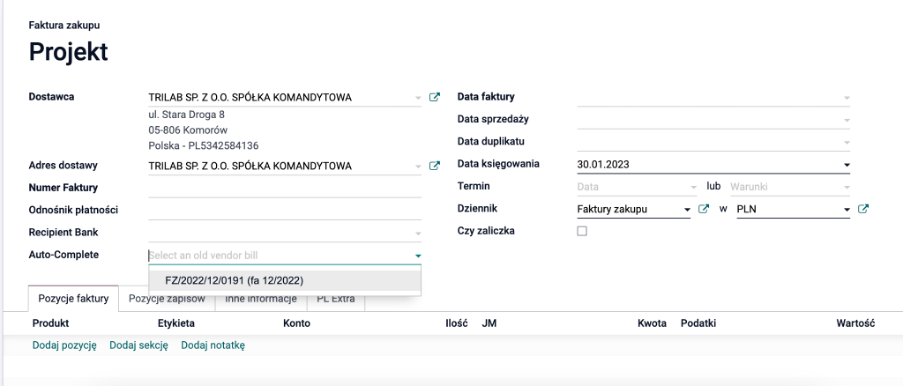
Task: Open external link next to Dziennik field
Action: click(703, 209)
